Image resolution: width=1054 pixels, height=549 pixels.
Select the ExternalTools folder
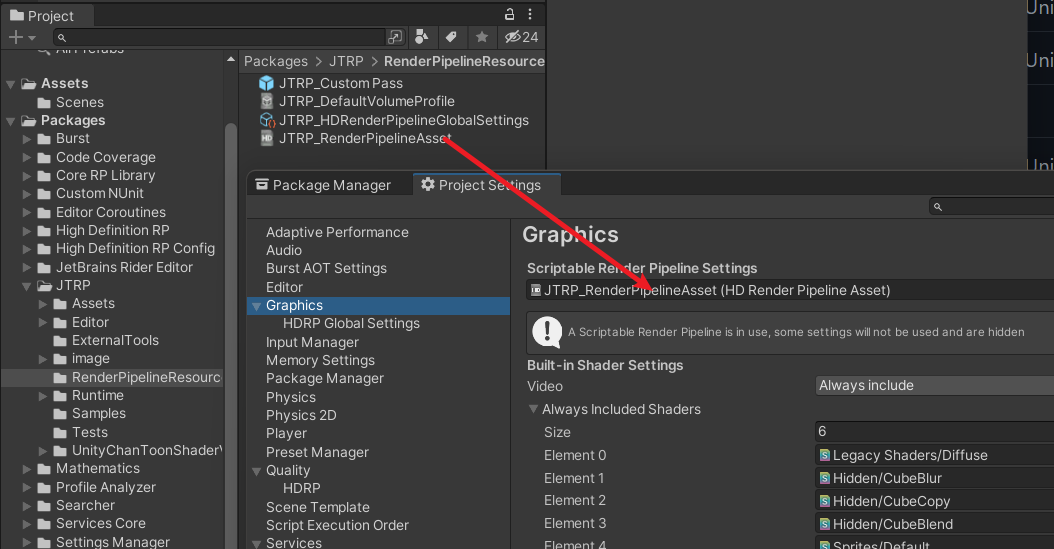pos(106,341)
